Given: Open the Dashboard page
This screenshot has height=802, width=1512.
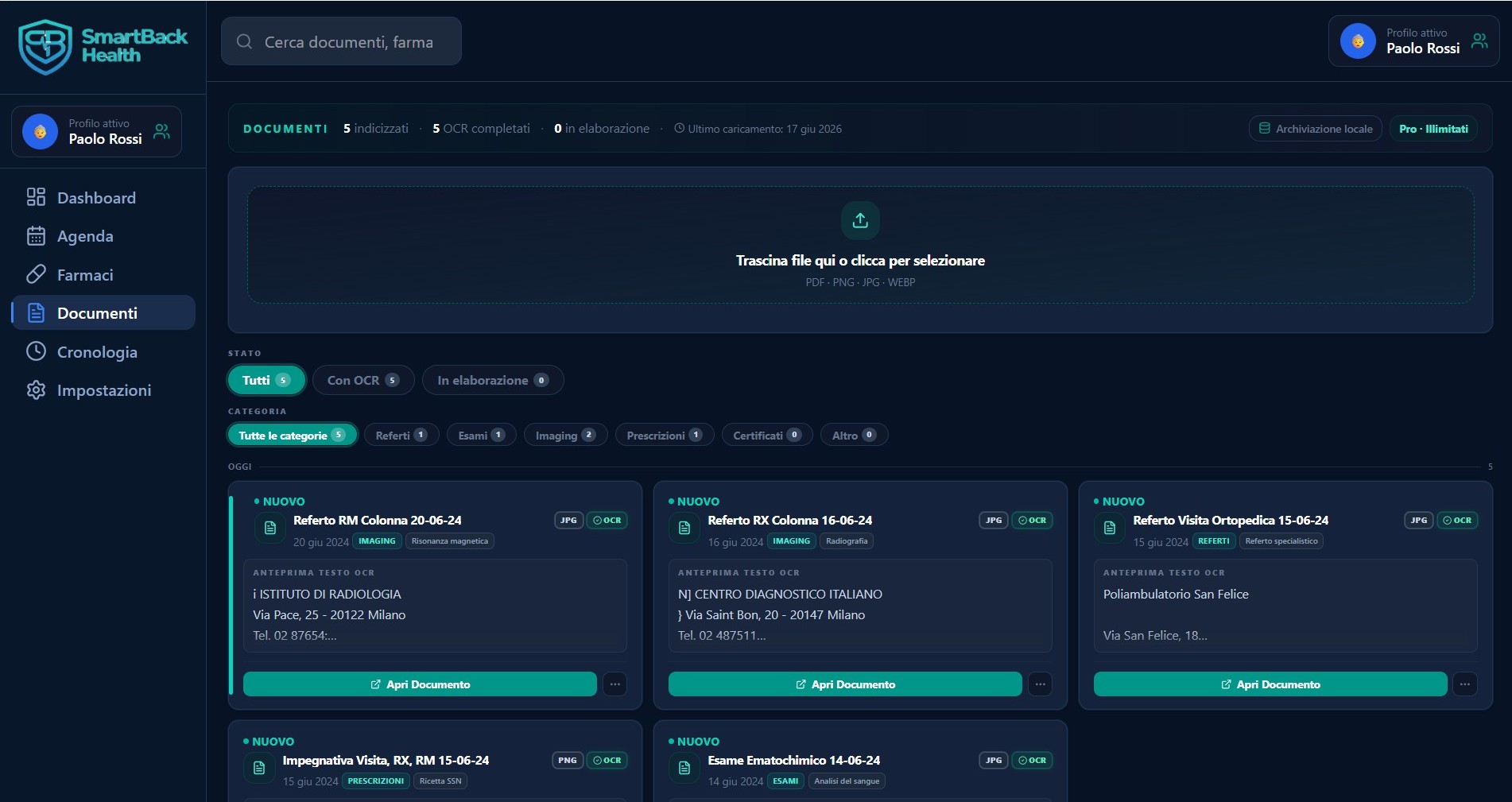Looking at the screenshot, I should 103,197.
